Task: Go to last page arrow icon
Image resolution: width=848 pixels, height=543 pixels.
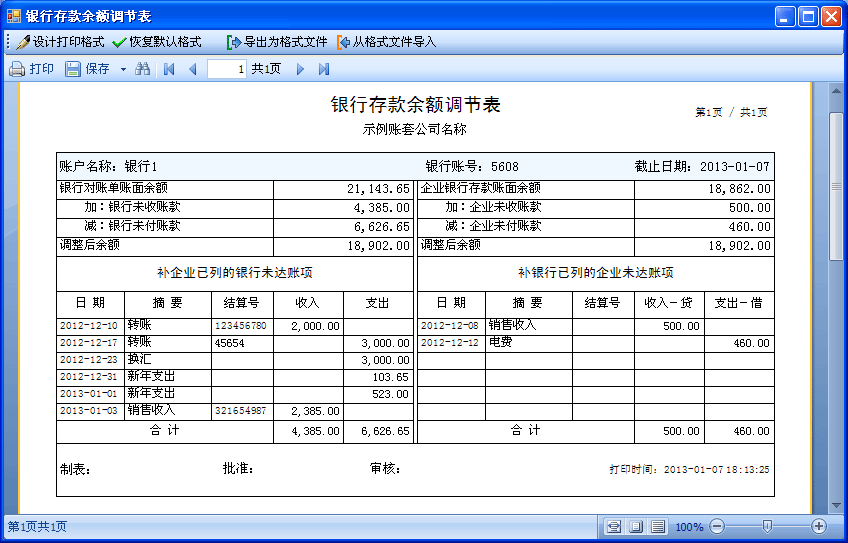Action: coord(324,69)
